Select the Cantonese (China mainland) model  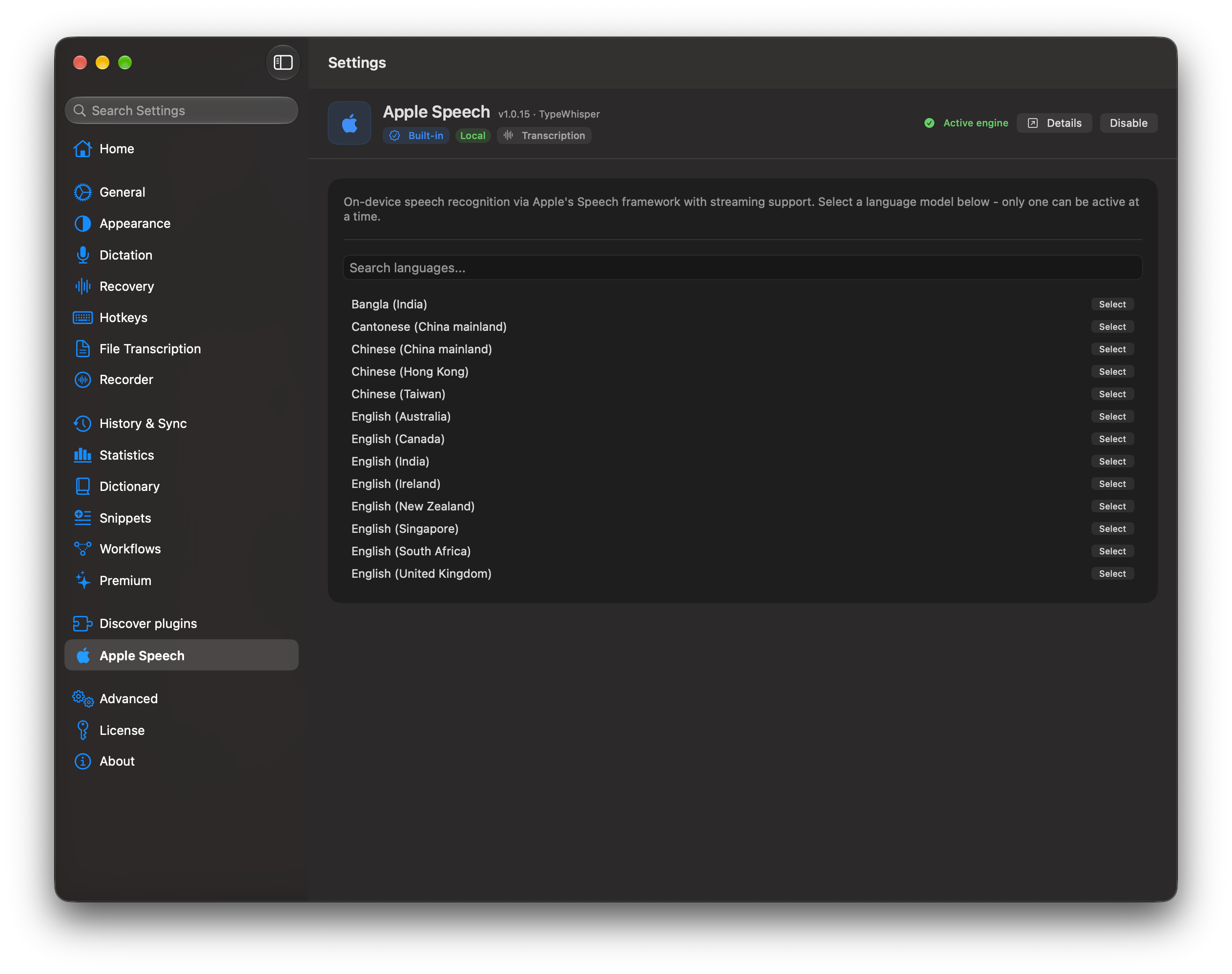pos(1112,327)
